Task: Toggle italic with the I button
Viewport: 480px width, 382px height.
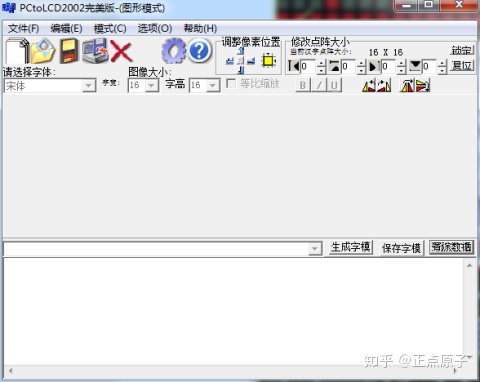Action: point(319,85)
